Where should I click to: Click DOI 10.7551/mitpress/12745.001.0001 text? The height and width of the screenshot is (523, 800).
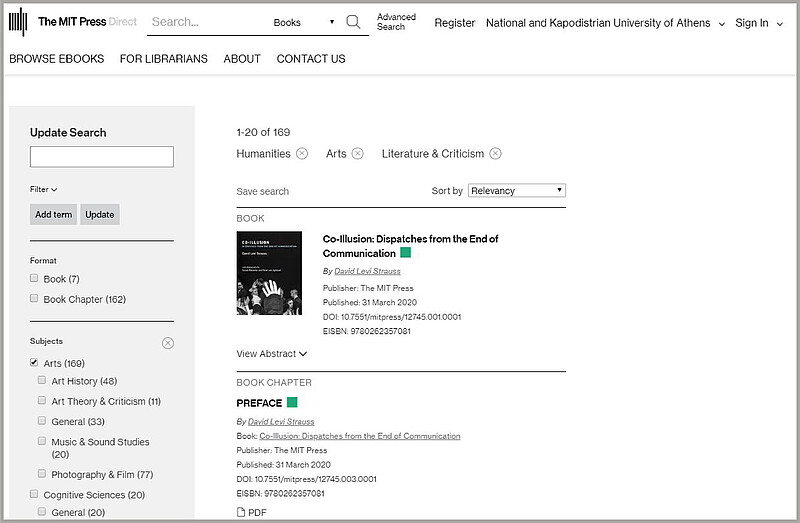(392, 317)
